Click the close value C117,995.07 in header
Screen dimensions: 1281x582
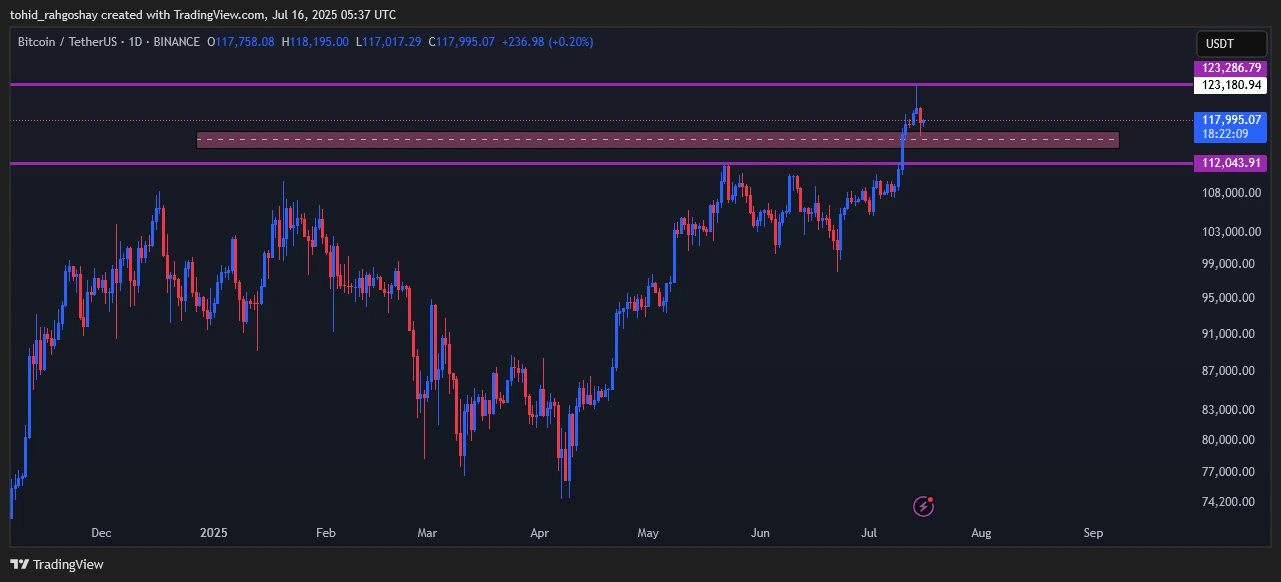pos(462,42)
